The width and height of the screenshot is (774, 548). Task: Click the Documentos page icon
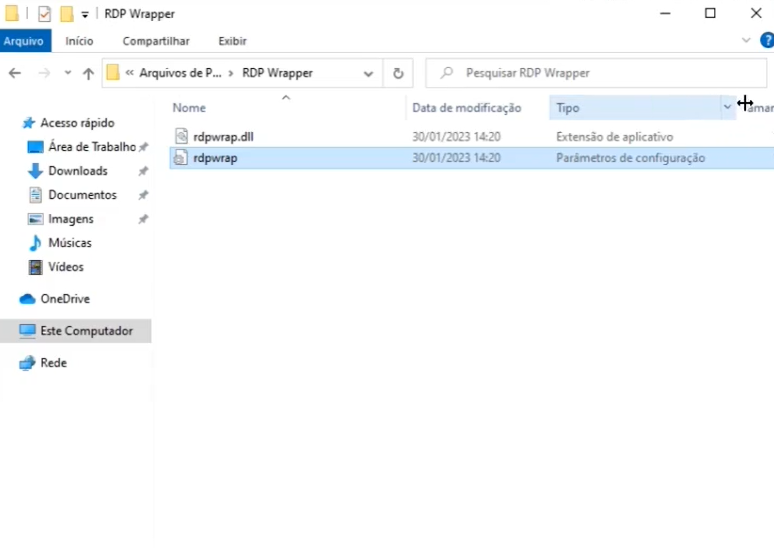pyautogui.click(x=35, y=195)
